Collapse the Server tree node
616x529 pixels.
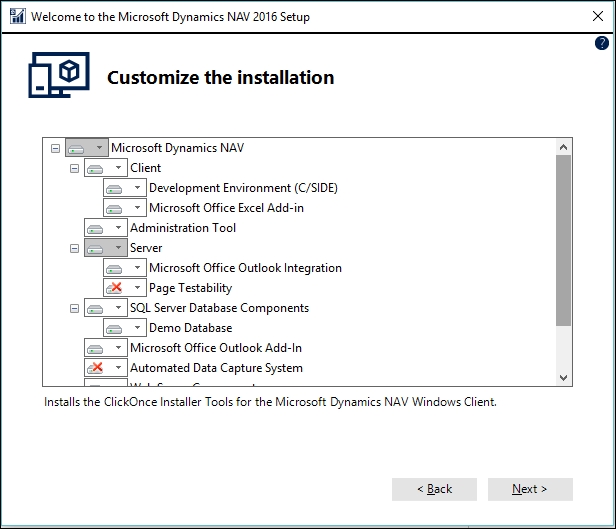pyautogui.click(x=74, y=249)
